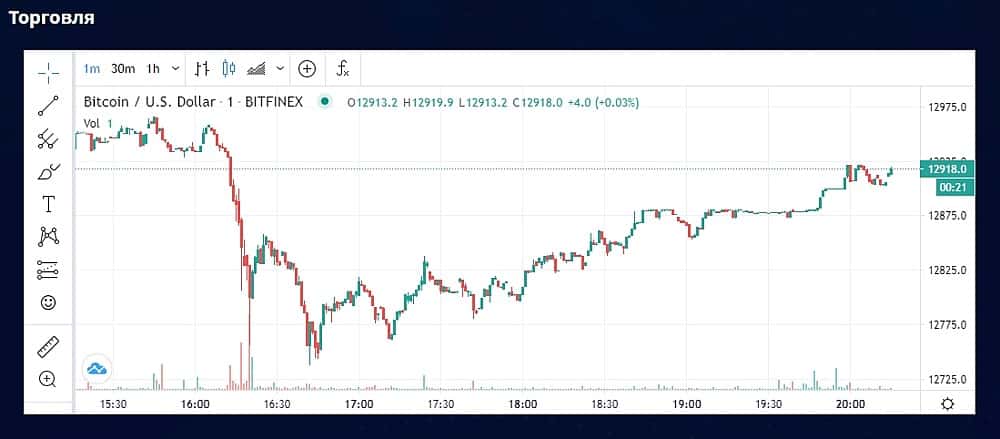The image size is (1000, 439).
Task: Open chart settings gear in corner
Action: tap(948, 403)
